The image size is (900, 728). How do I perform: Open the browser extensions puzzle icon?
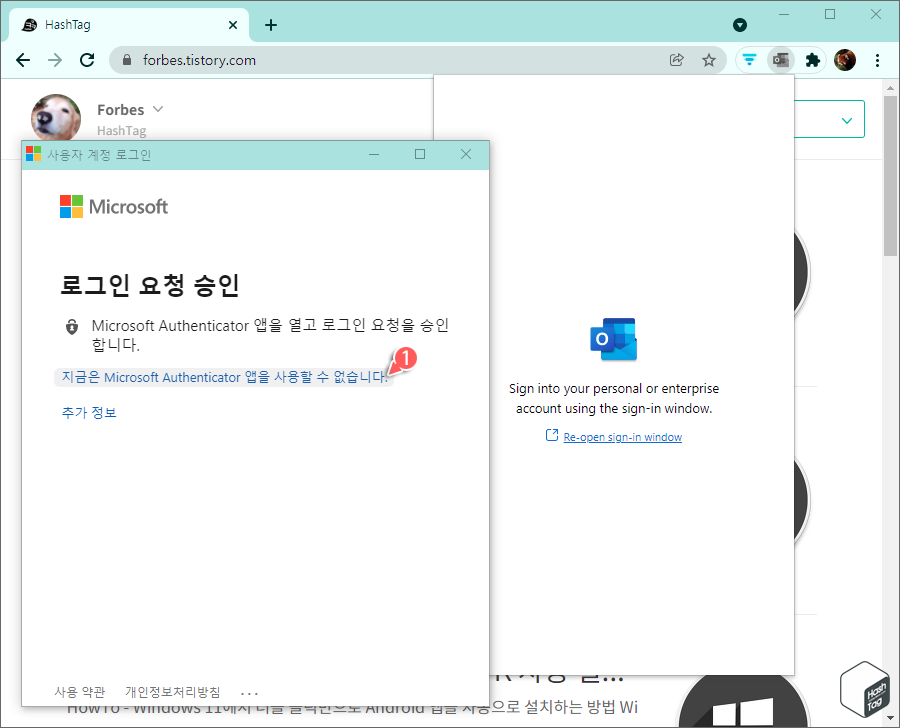813,60
